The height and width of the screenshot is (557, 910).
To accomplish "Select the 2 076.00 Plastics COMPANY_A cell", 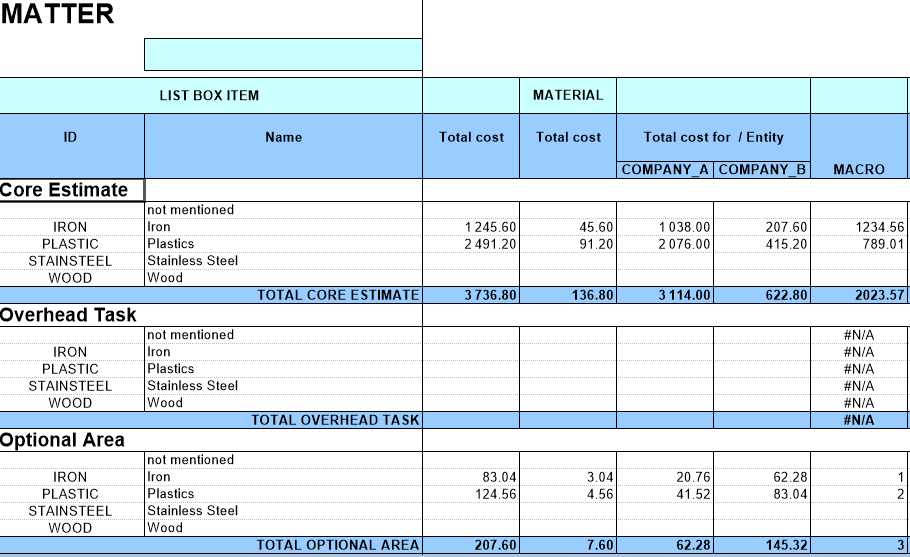I will point(665,244).
